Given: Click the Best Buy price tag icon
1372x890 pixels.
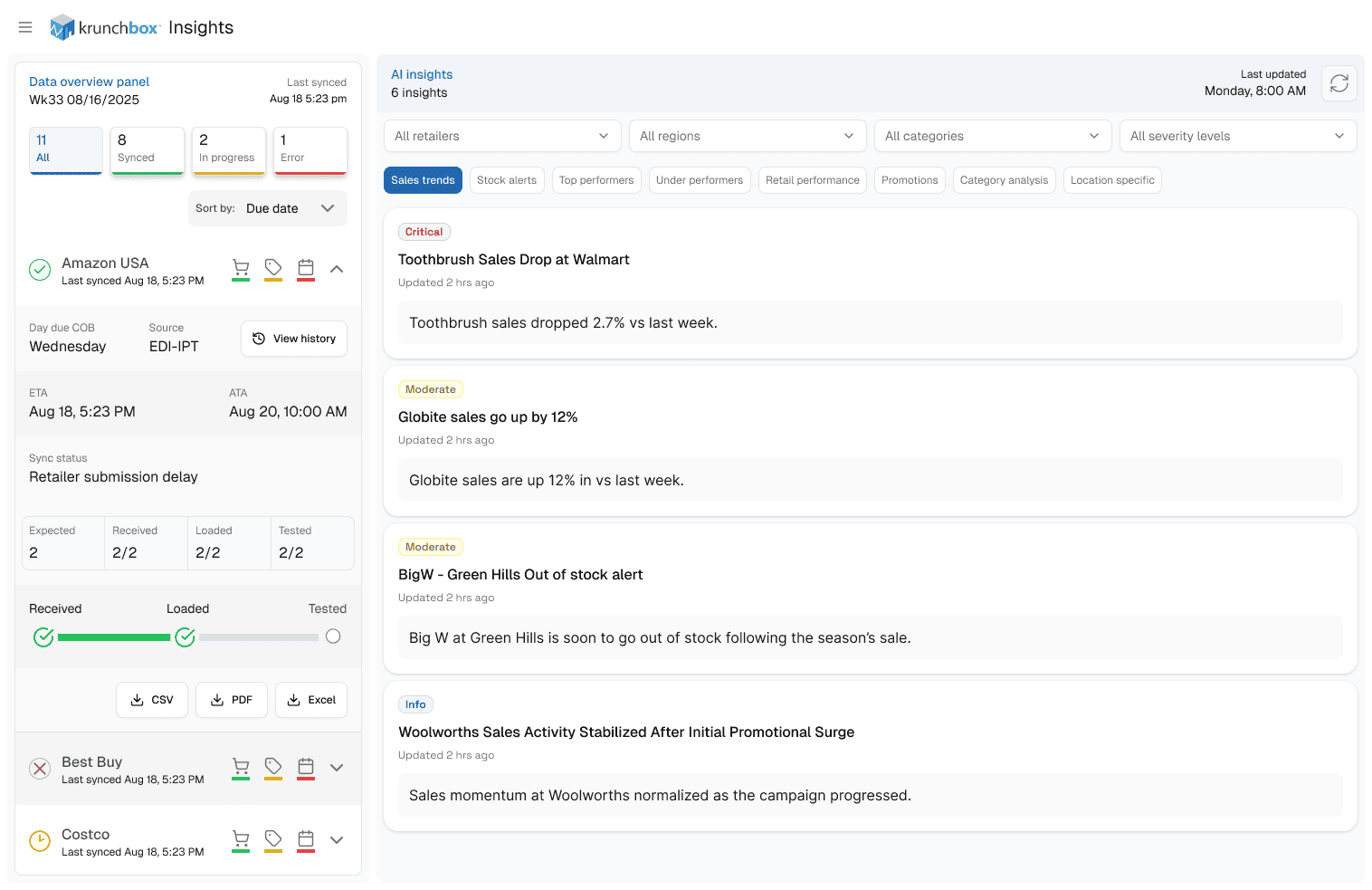Looking at the screenshot, I should (x=273, y=767).
